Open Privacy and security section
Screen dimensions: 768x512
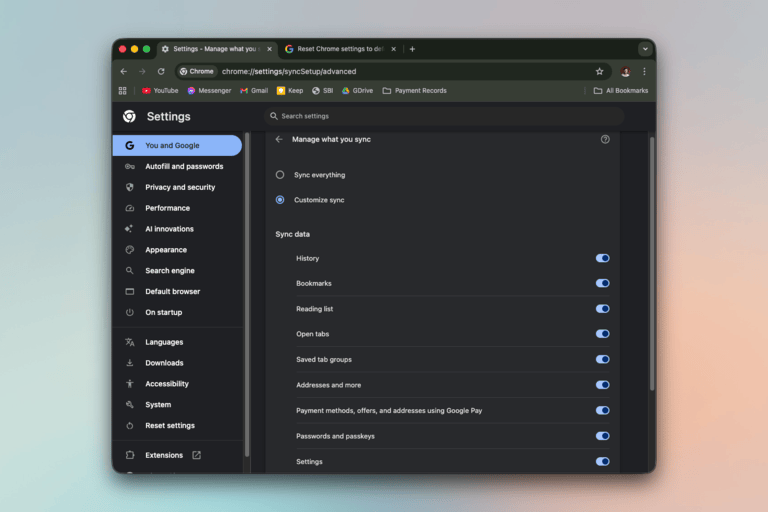[x=177, y=187]
